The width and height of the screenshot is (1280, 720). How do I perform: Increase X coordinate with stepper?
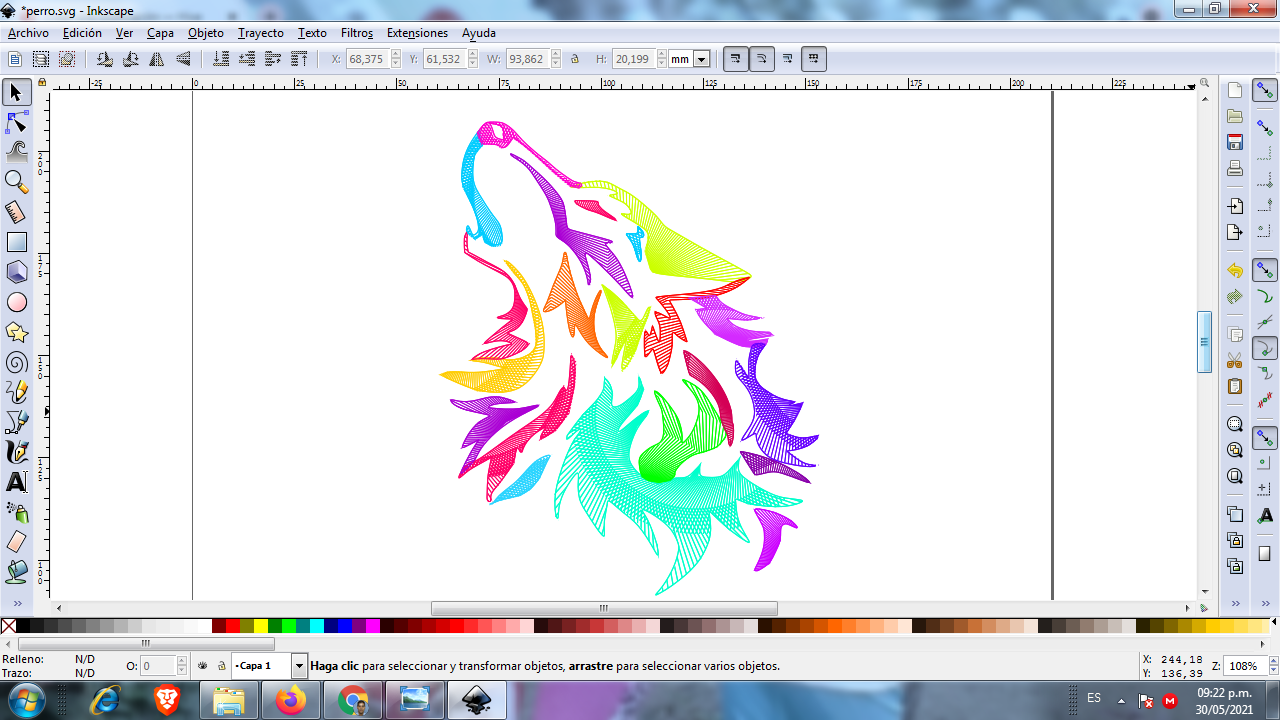click(395, 54)
